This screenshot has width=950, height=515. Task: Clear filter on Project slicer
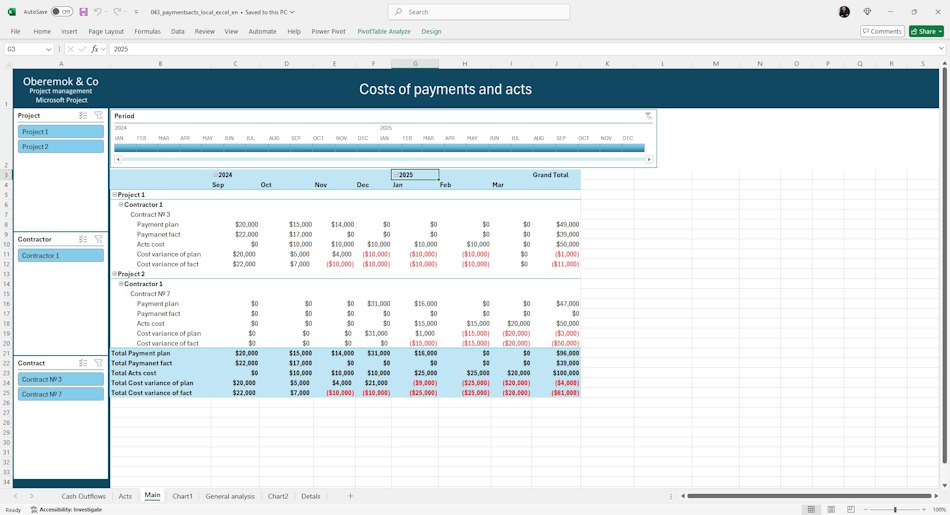pyautogui.click(x=98, y=115)
